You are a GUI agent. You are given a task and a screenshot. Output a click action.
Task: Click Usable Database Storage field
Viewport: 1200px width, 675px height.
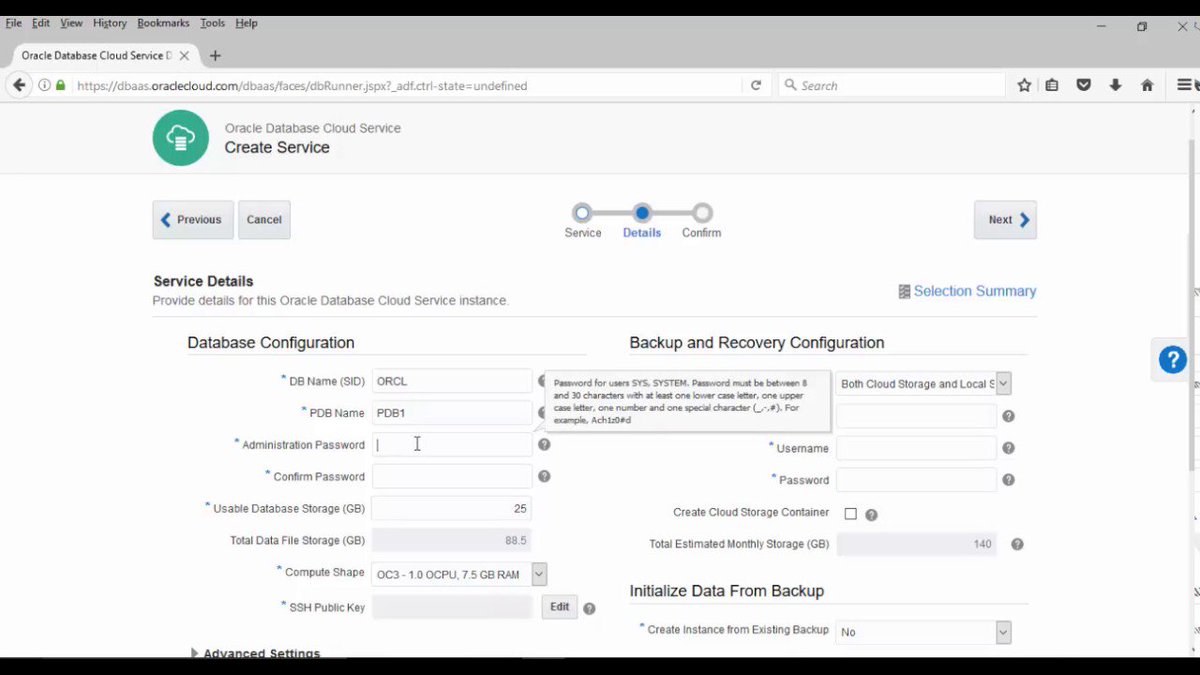452,508
